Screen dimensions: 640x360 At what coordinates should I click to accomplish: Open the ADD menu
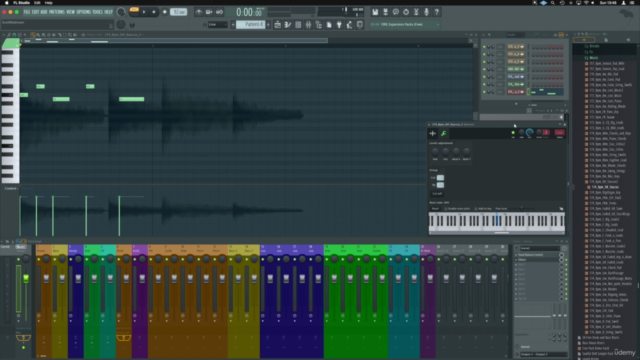[44, 12]
